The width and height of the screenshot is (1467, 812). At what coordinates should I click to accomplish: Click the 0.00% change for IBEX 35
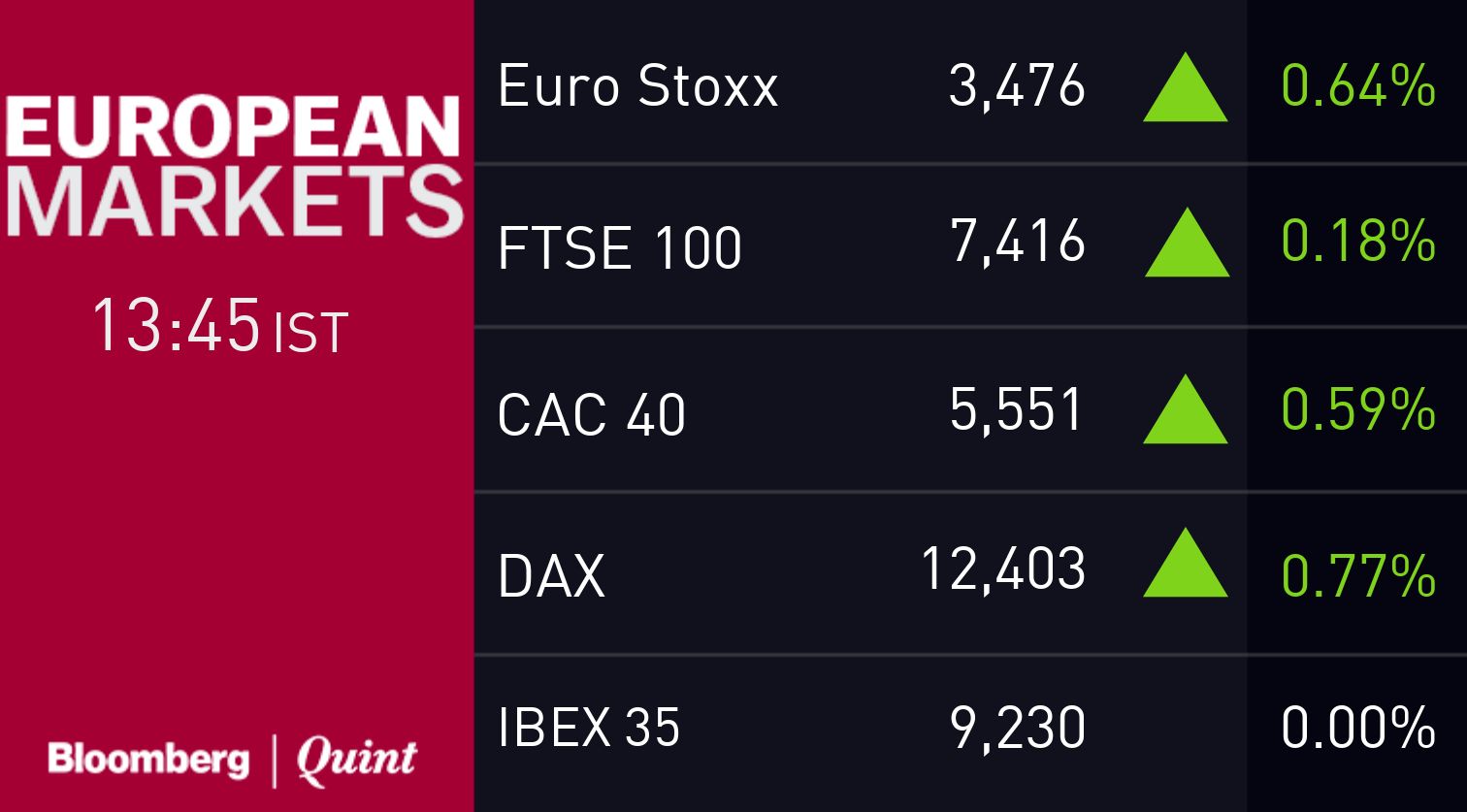[x=1357, y=727]
